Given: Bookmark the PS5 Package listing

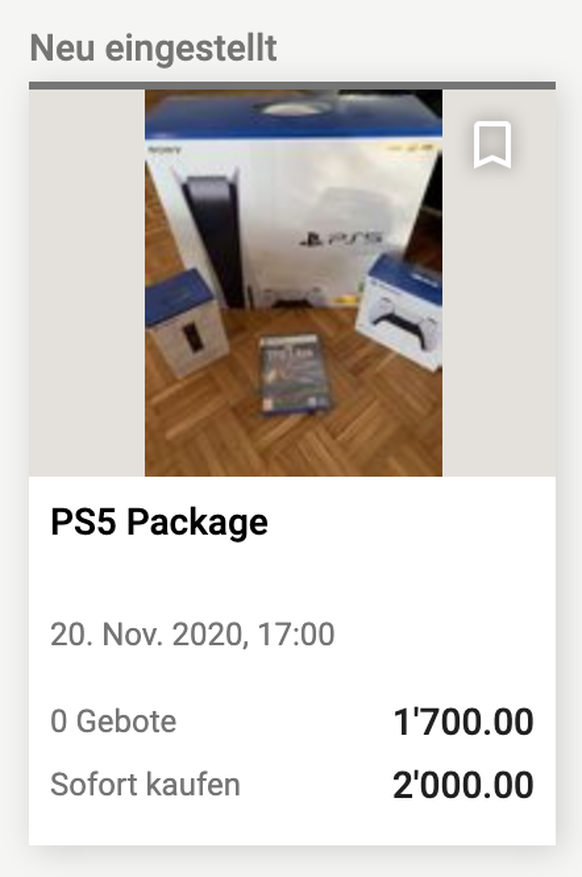Looking at the screenshot, I should pos(493,144).
